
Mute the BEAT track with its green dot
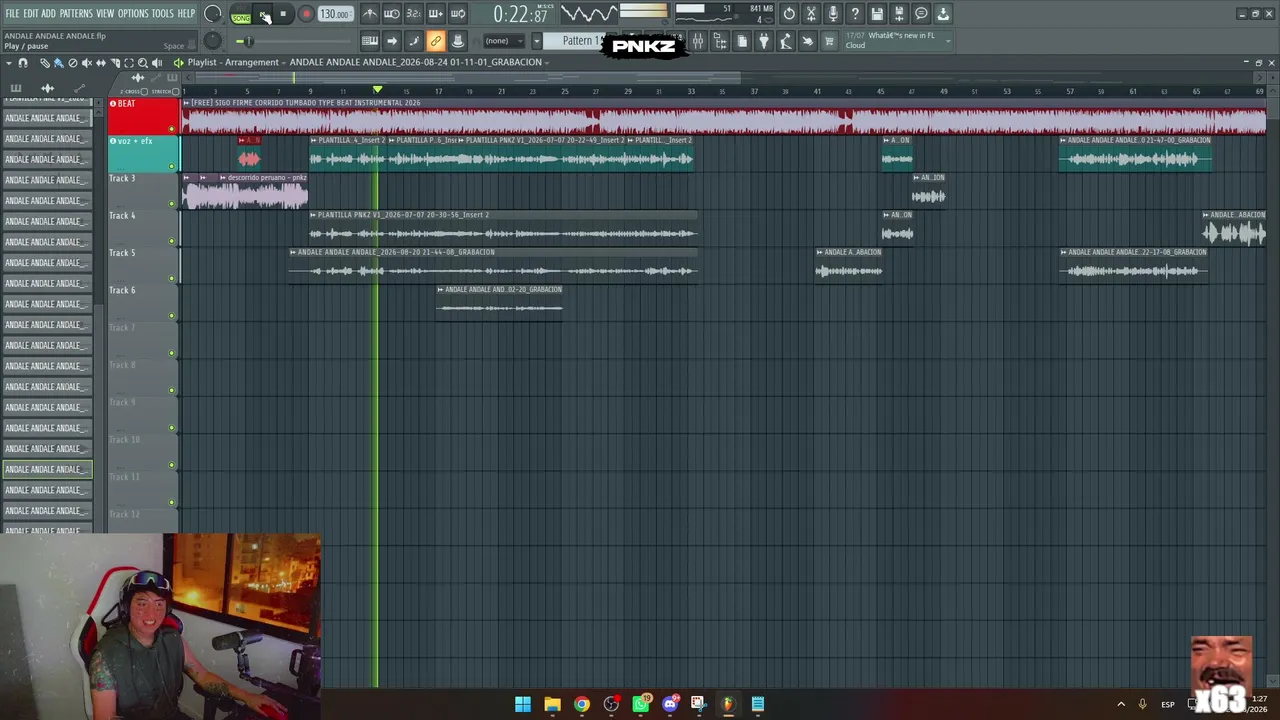[x=172, y=129]
